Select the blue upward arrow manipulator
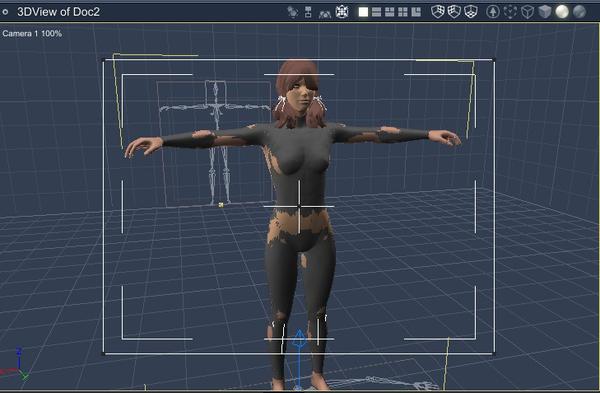The image size is (600, 393). [299, 339]
